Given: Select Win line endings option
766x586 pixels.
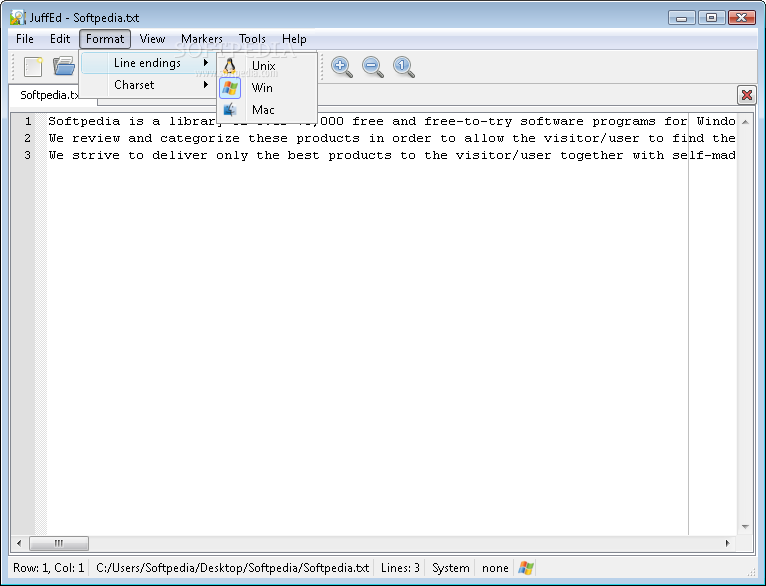Looking at the screenshot, I should [x=267, y=88].
